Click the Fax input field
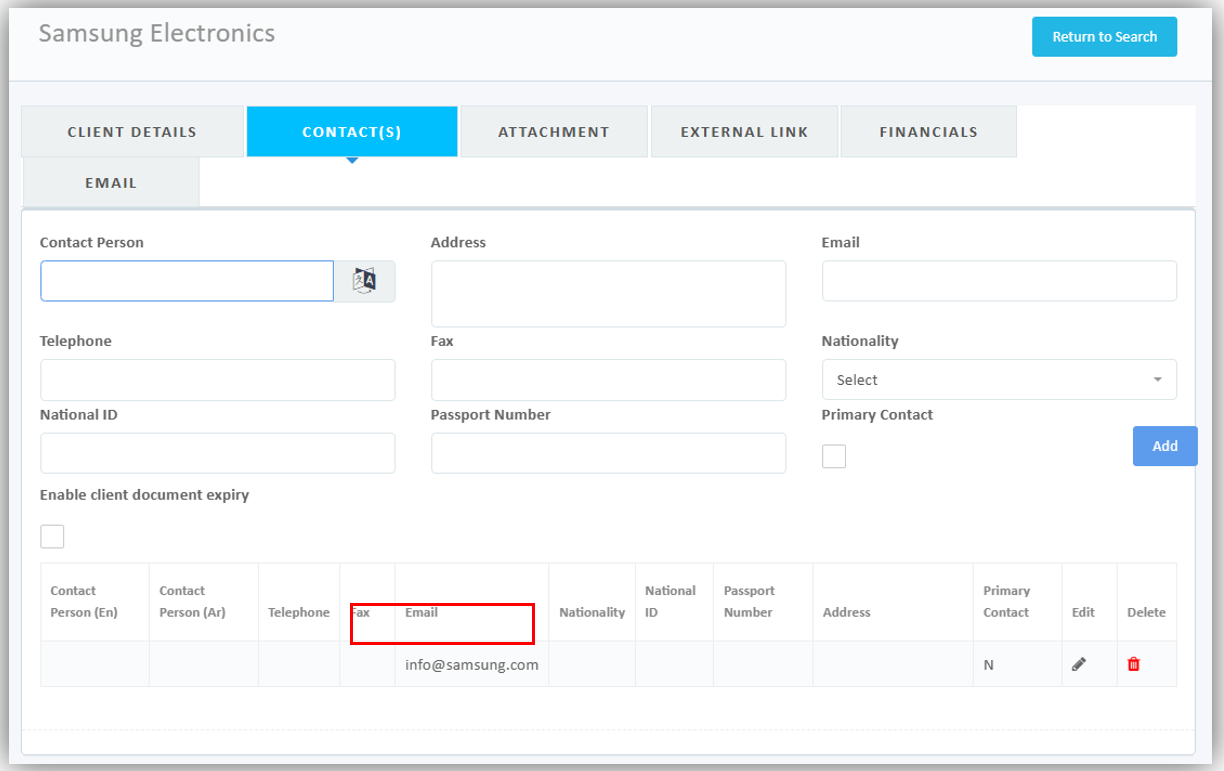The height and width of the screenshot is (771, 1224). tap(608, 380)
